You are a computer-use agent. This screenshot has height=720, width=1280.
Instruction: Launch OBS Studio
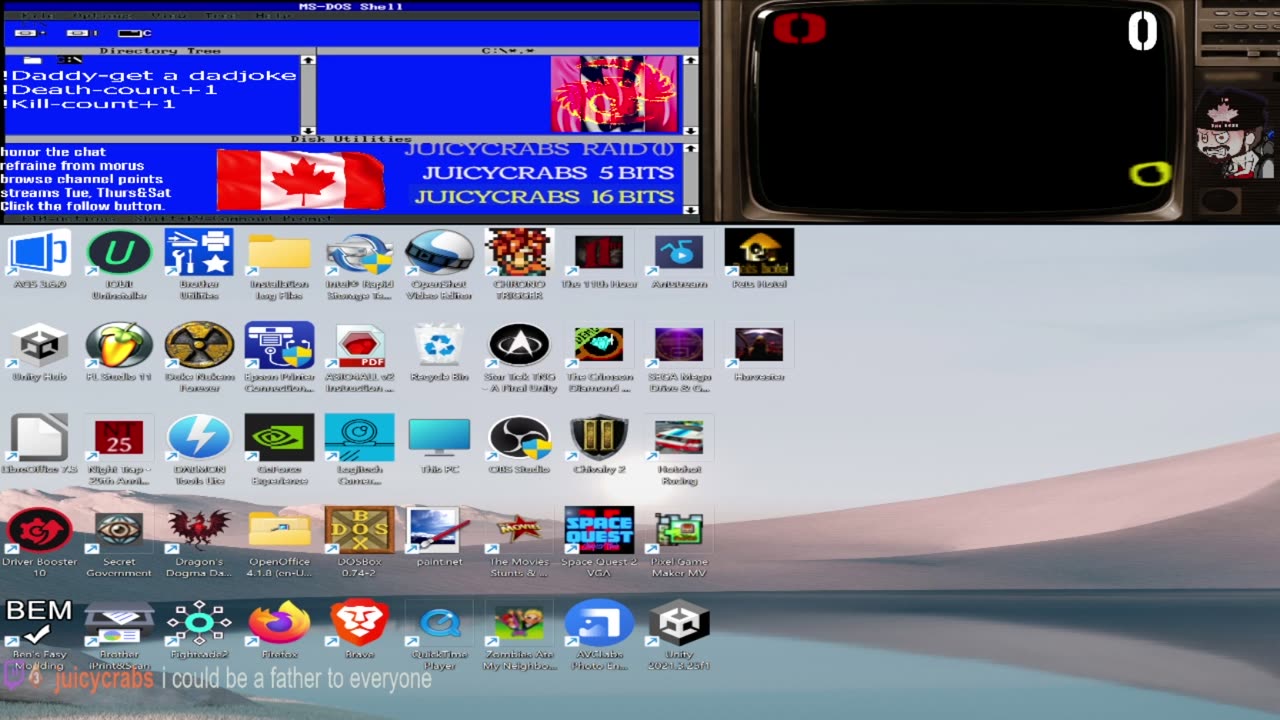[519, 445]
